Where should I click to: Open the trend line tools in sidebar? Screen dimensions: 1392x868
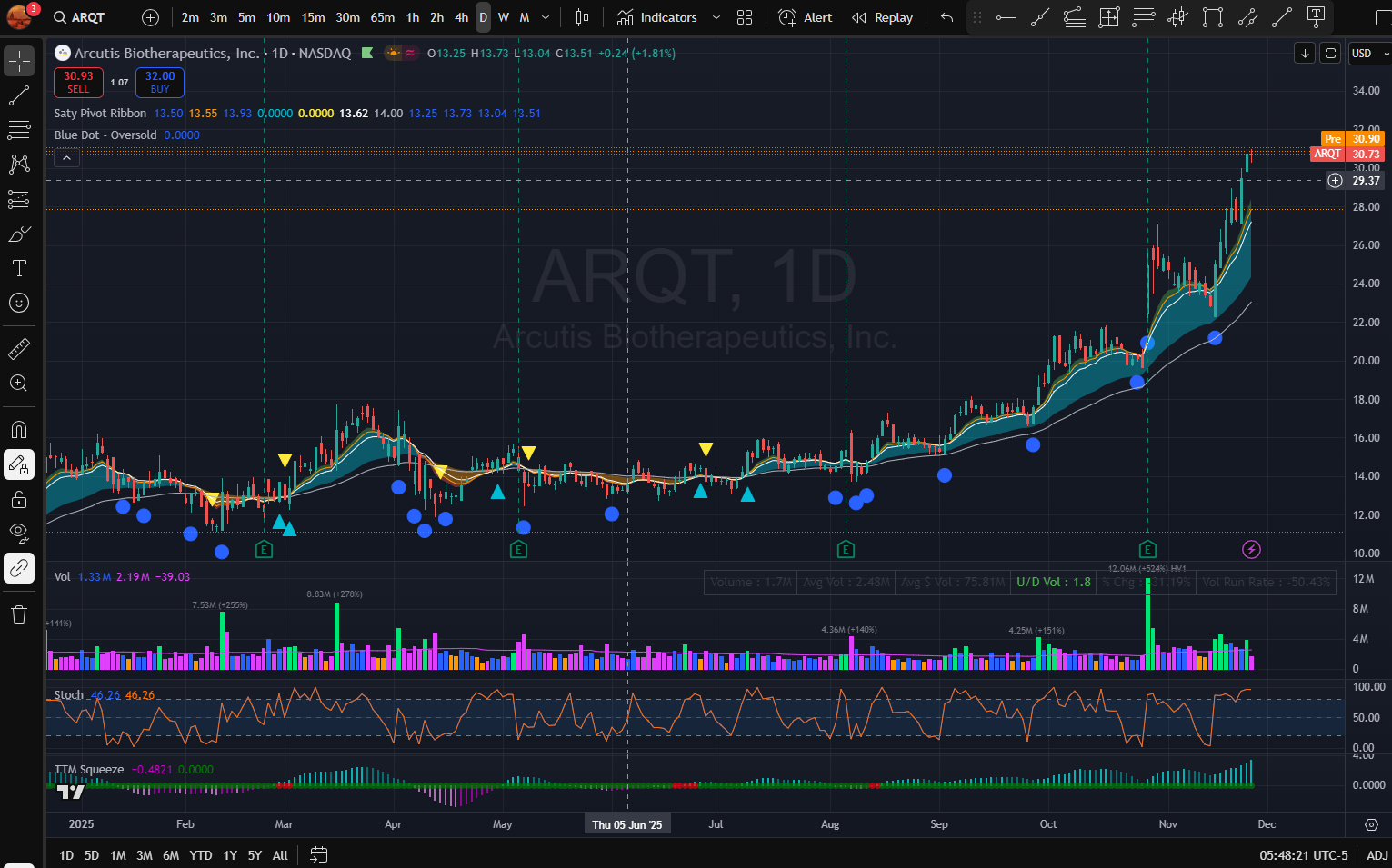19,95
